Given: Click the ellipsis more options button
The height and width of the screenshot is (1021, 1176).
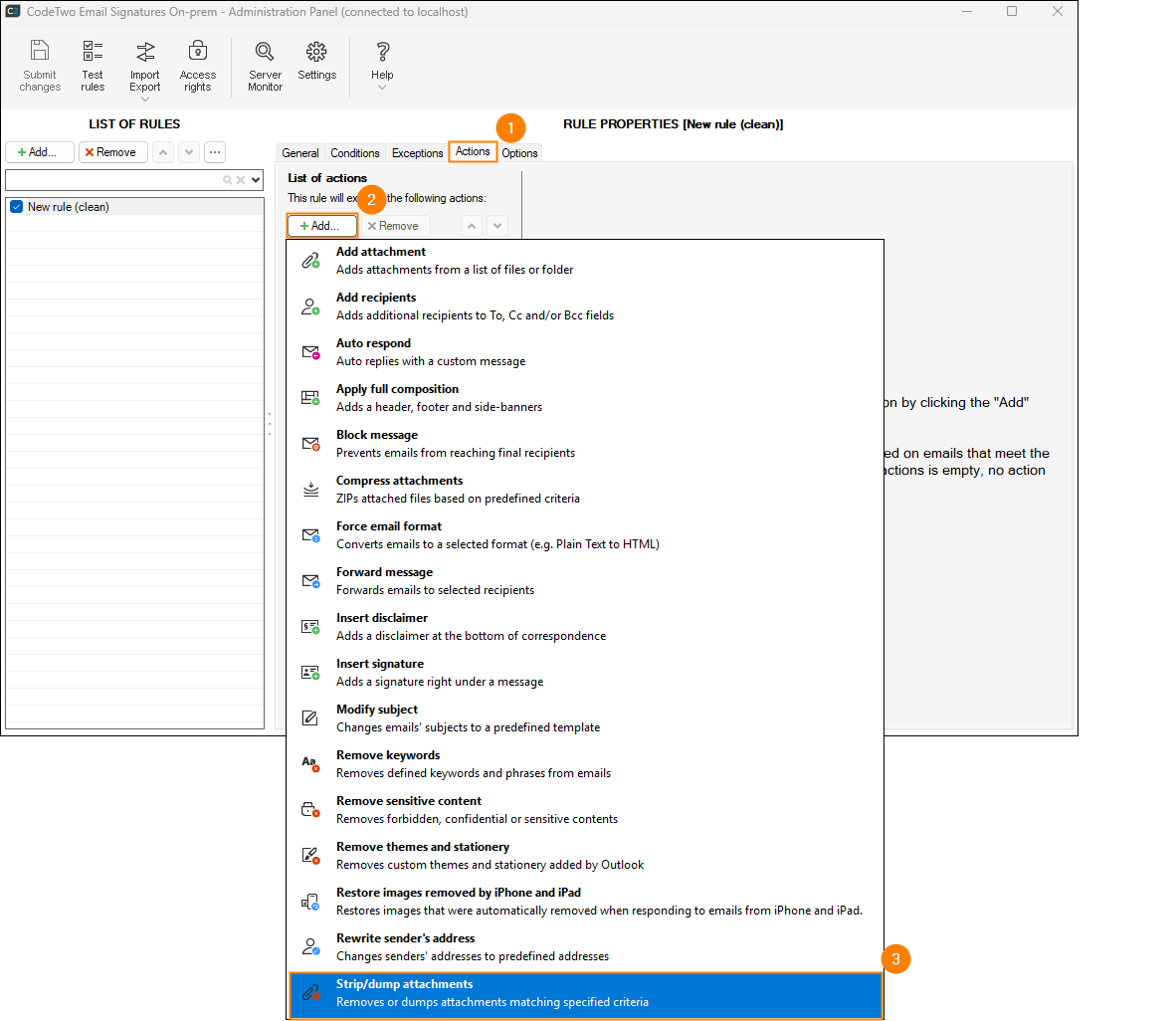Looking at the screenshot, I should tap(215, 152).
